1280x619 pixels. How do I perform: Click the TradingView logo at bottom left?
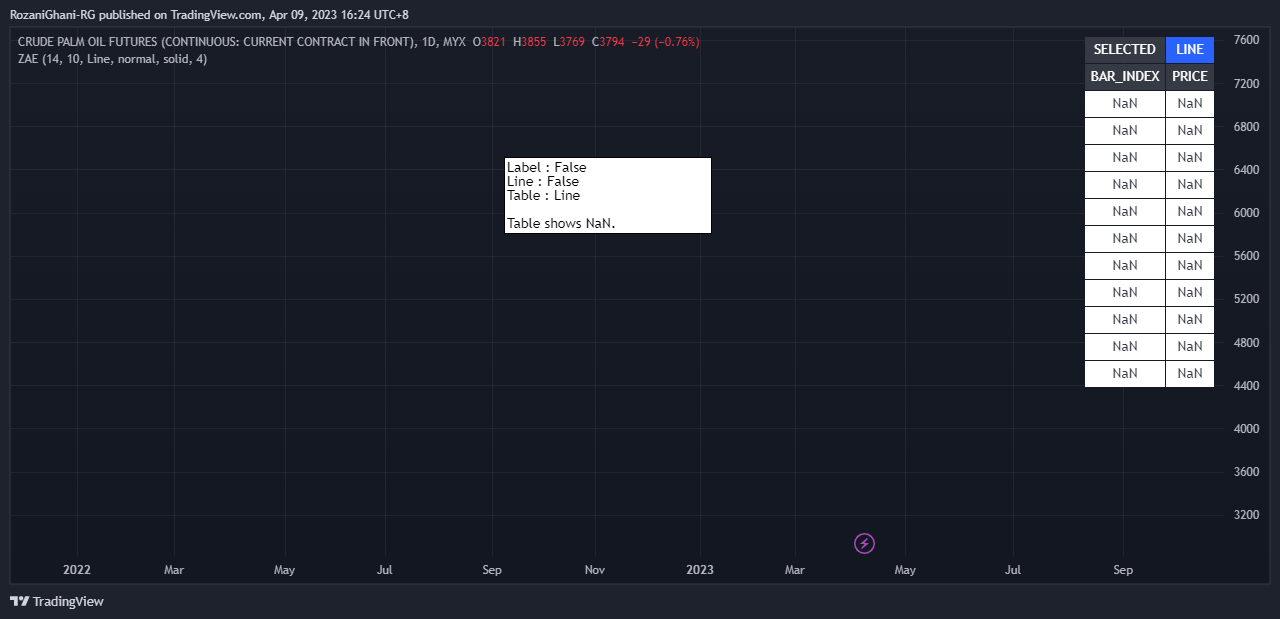coord(57,601)
